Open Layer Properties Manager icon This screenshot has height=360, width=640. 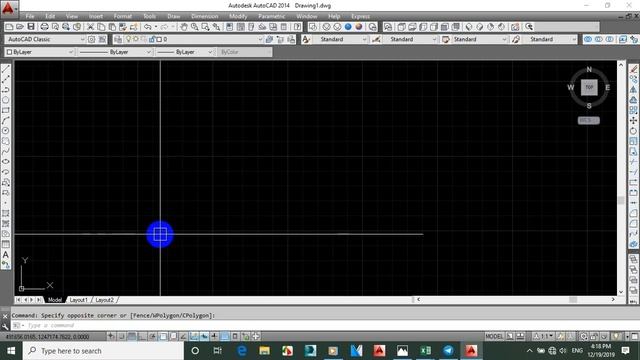pos(118,39)
